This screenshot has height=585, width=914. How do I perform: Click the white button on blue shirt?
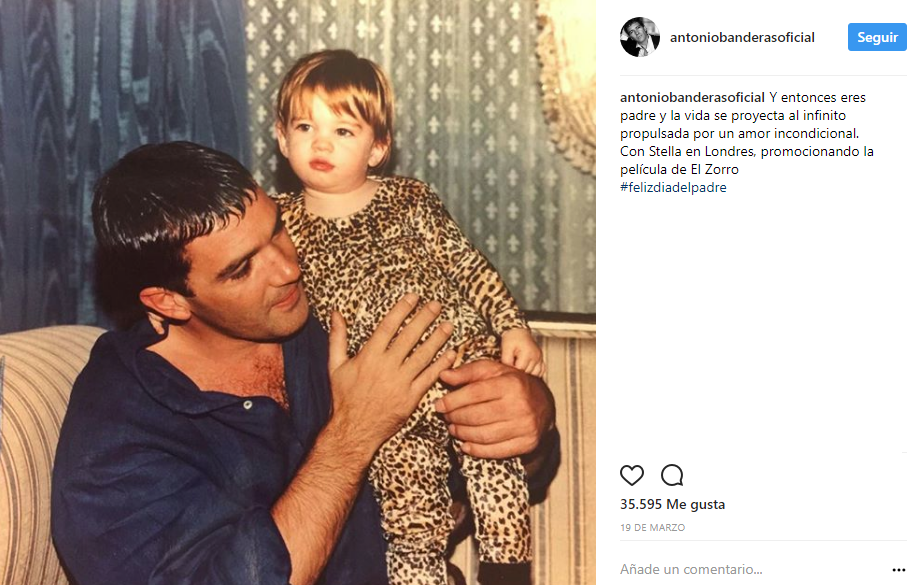[x=248, y=404]
